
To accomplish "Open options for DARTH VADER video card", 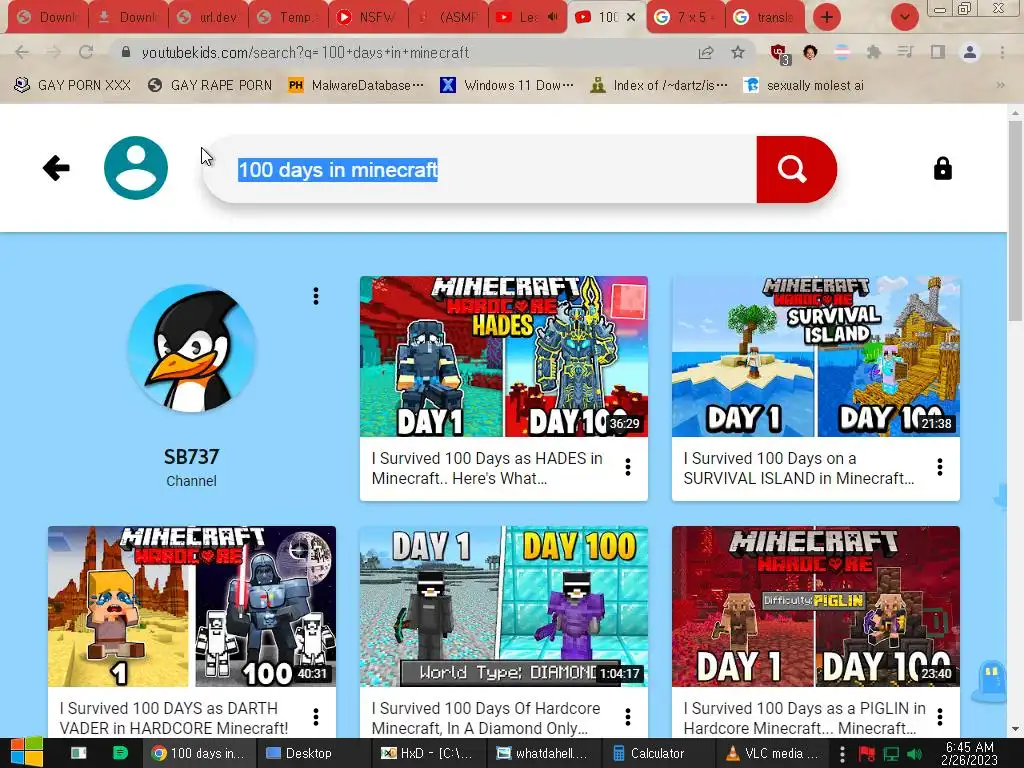I will tap(316, 717).
